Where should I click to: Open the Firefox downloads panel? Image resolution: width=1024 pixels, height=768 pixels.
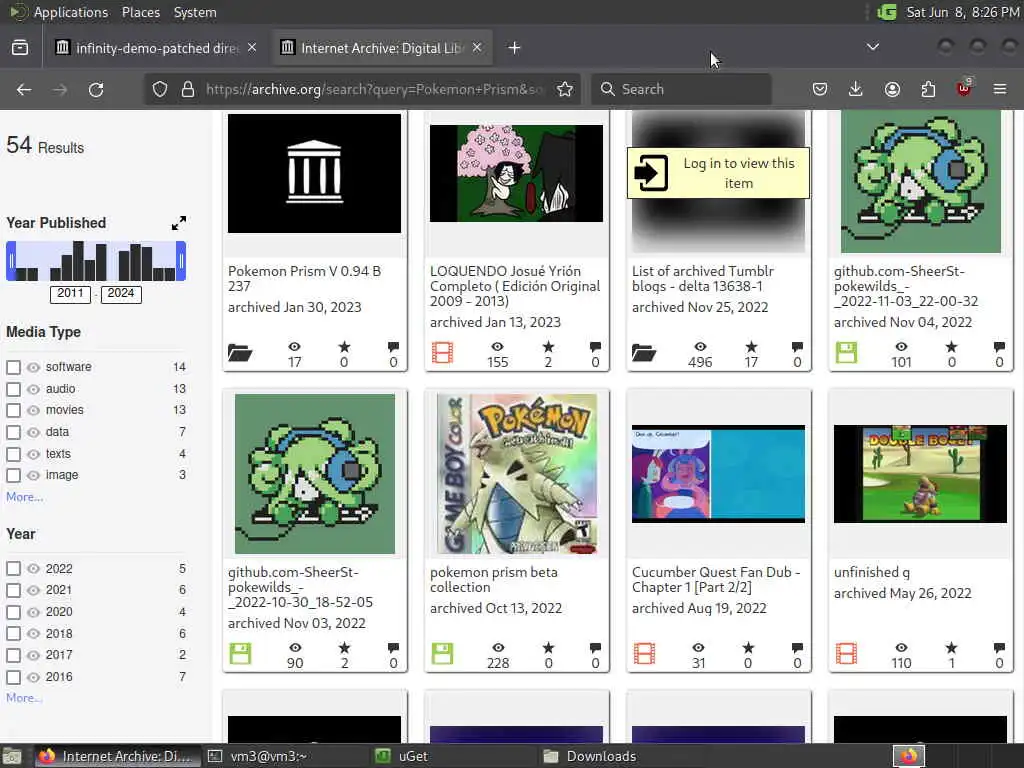pos(856,89)
